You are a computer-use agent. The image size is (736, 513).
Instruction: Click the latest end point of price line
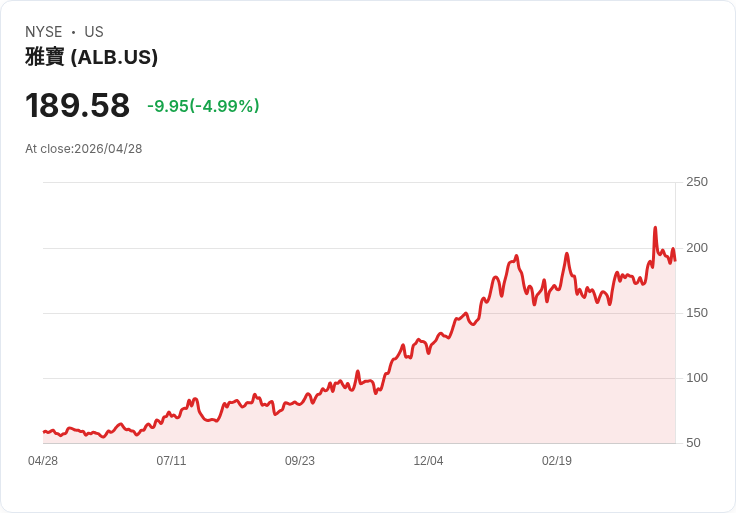tap(675, 260)
